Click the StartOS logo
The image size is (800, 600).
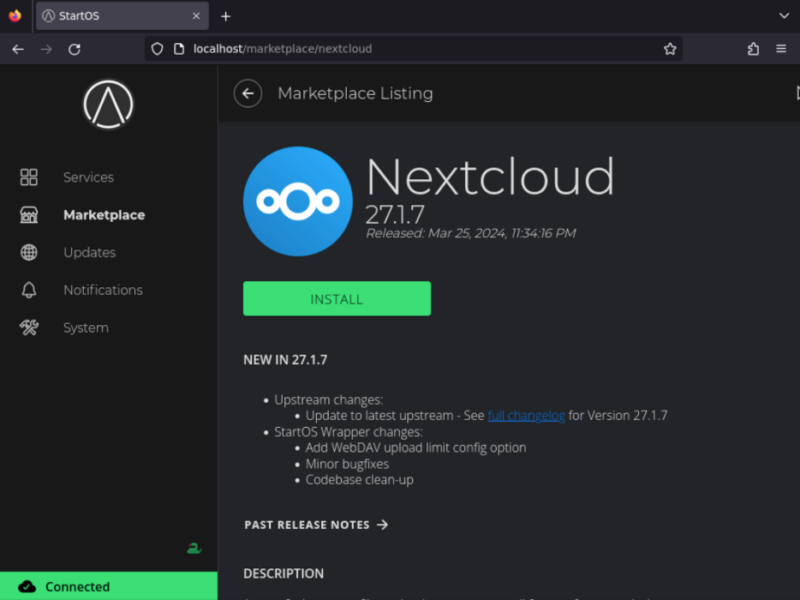tap(107, 104)
